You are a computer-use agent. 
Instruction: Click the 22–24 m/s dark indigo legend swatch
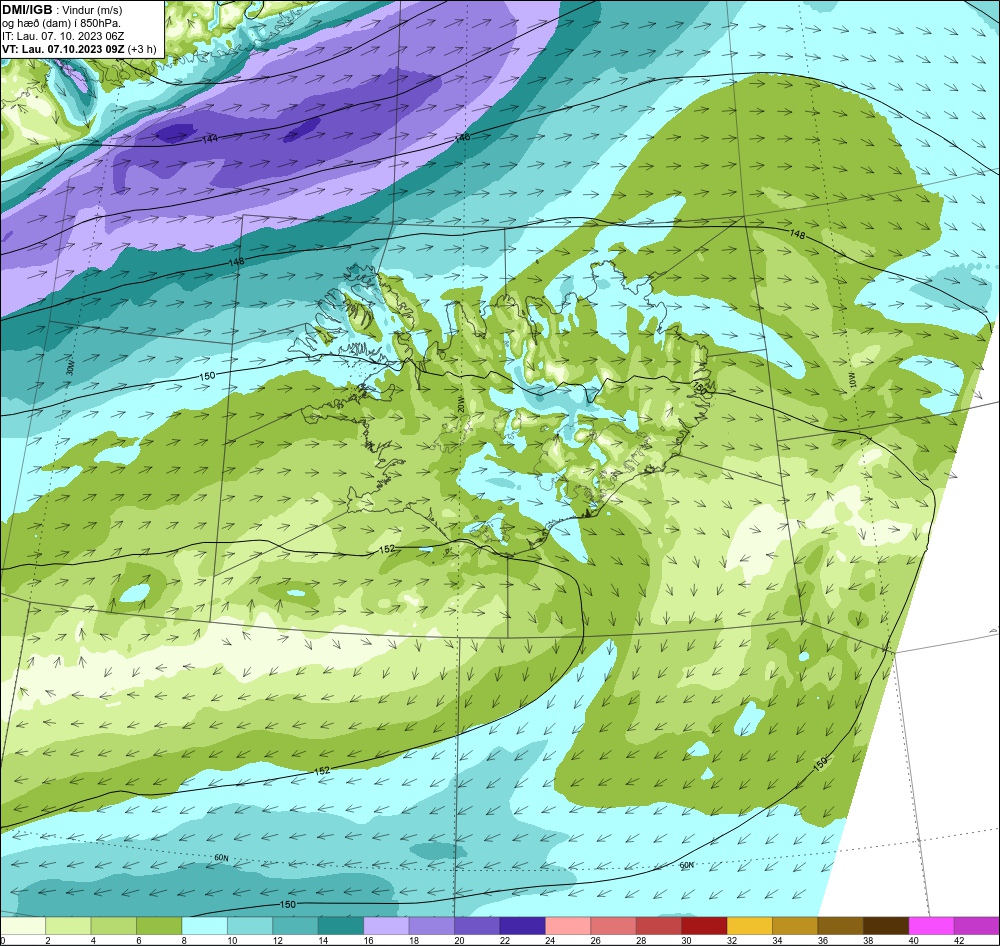pos(522,926)
